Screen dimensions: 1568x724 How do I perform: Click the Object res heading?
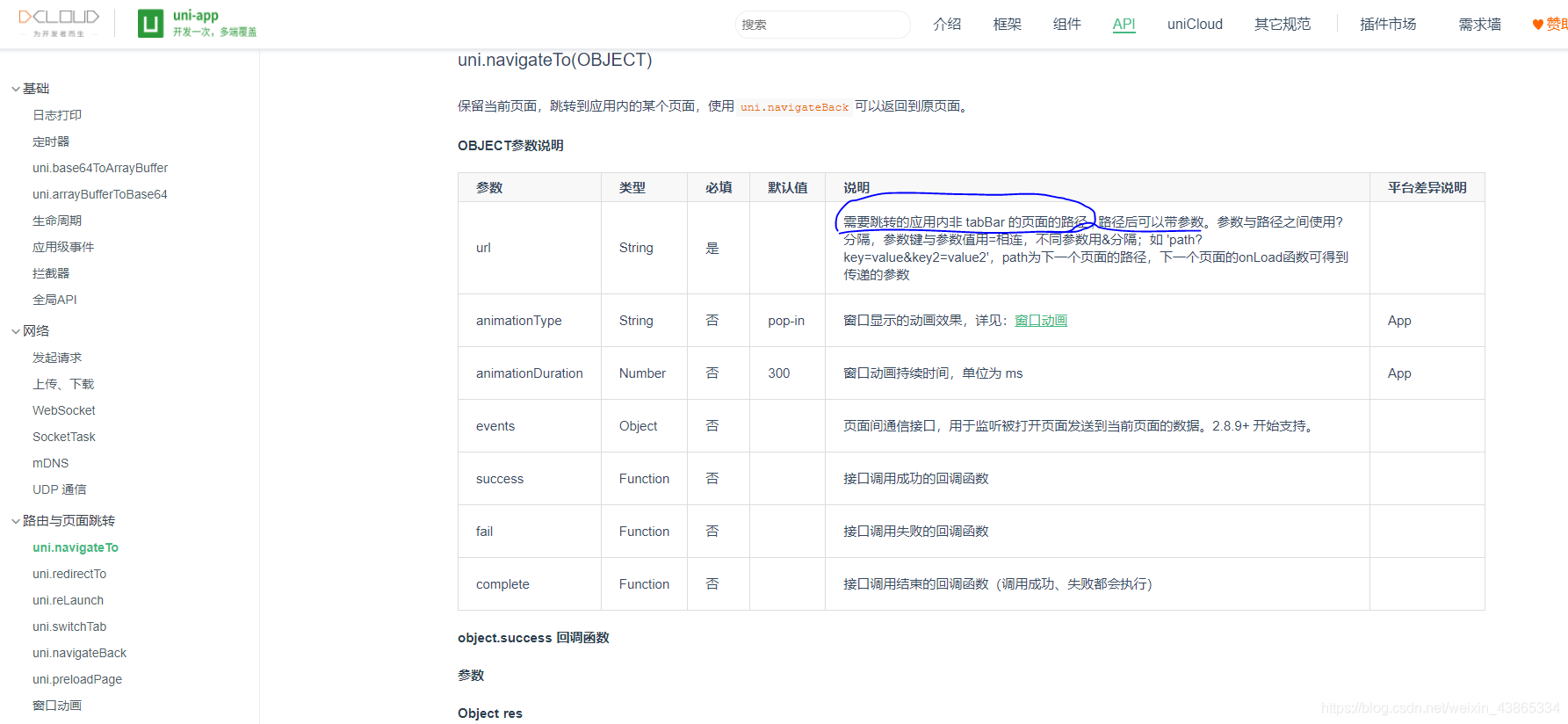[x=490, y=713]
